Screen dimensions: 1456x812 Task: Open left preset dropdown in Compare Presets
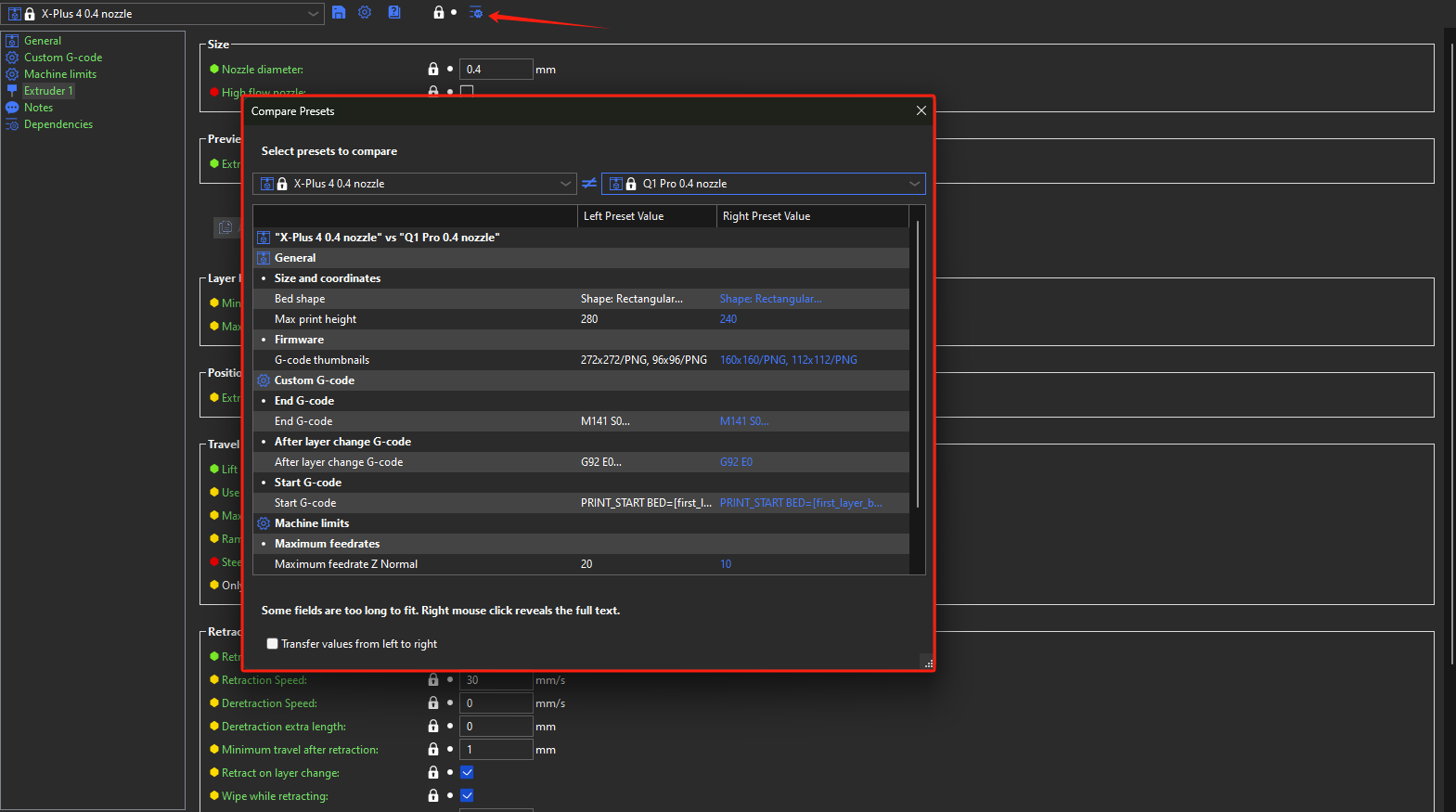pos(415,184)
